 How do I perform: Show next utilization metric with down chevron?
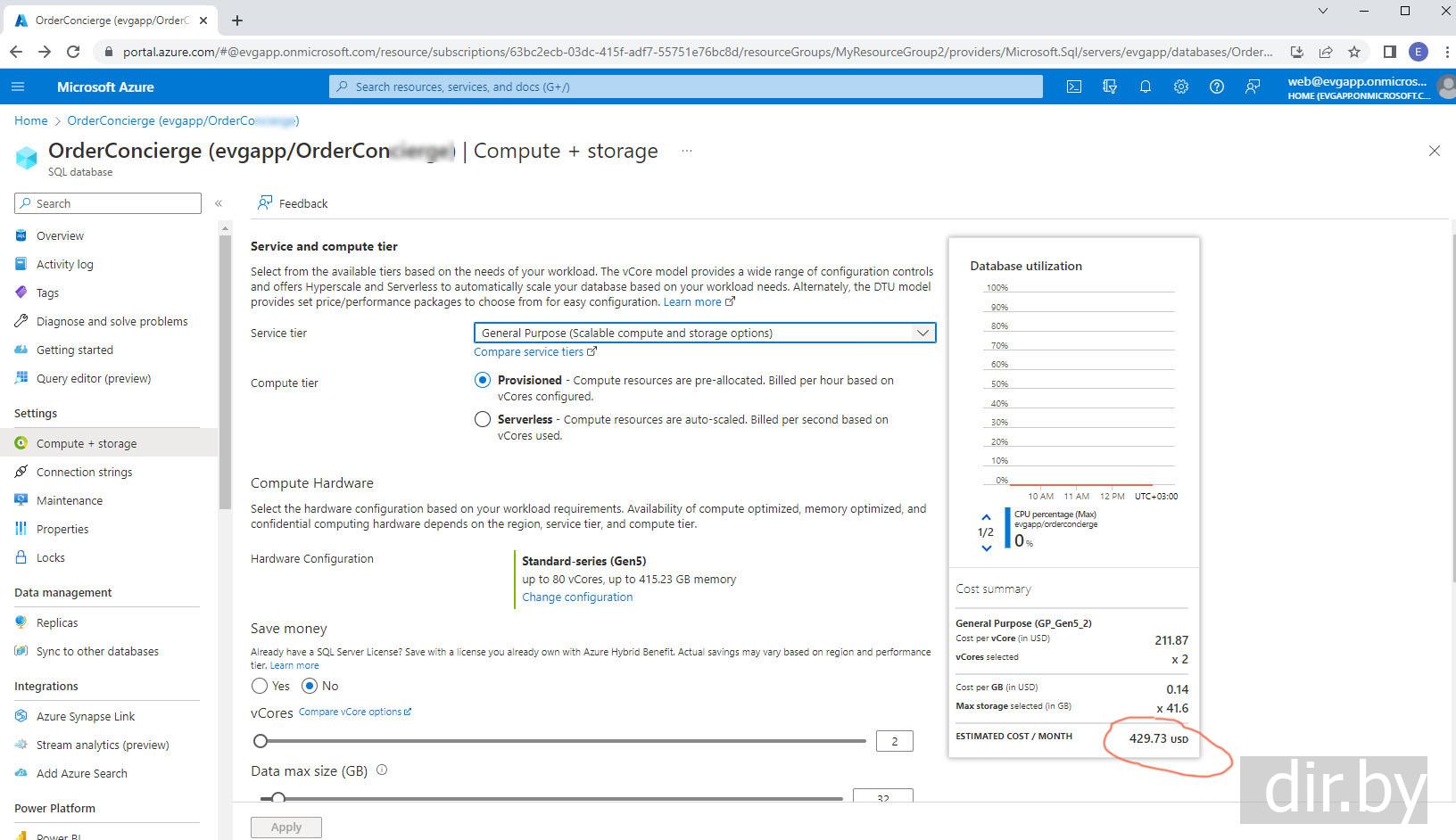click(x=986, y=548)
